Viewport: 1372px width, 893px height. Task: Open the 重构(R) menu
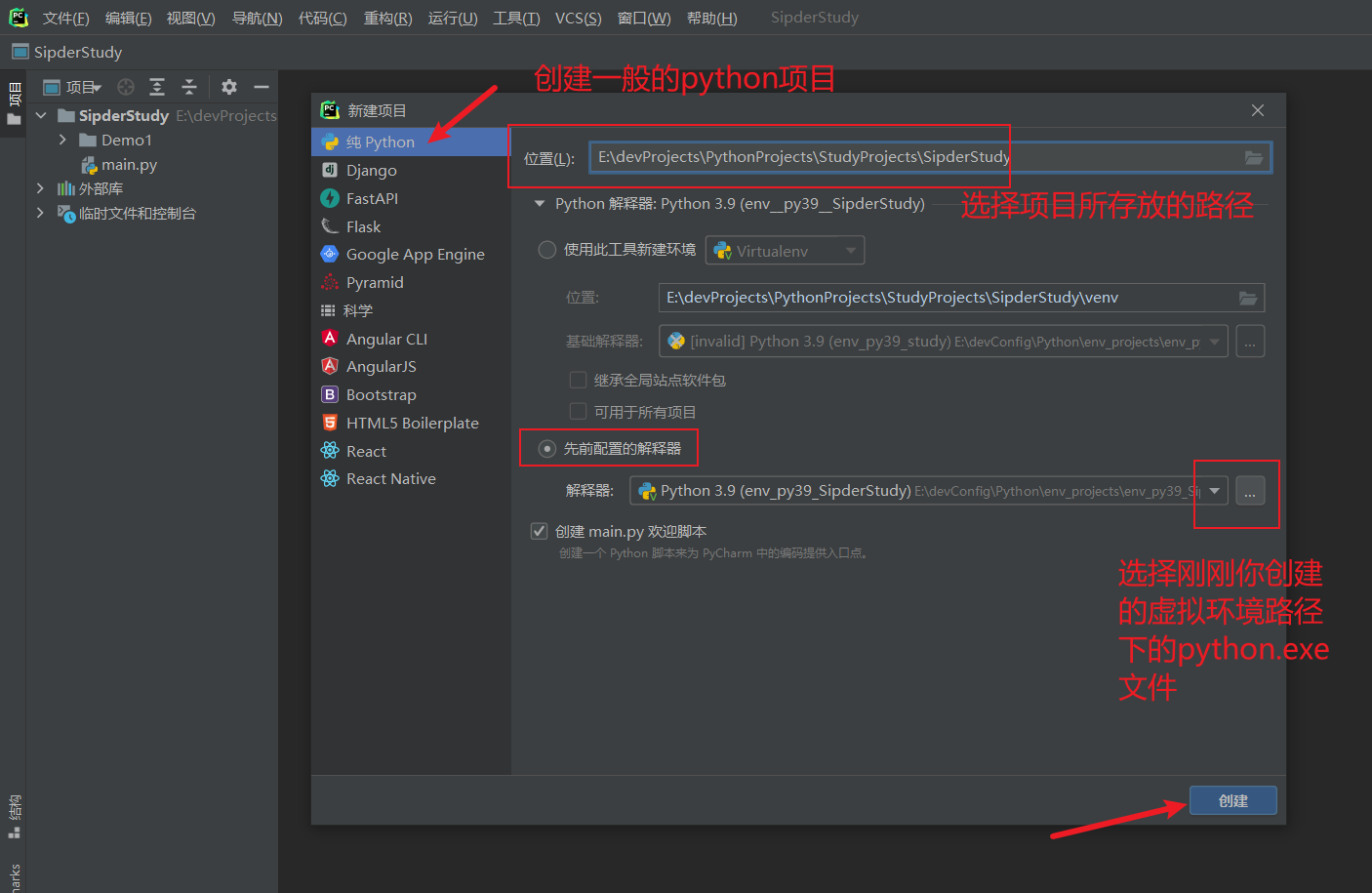tap(388, 19)
